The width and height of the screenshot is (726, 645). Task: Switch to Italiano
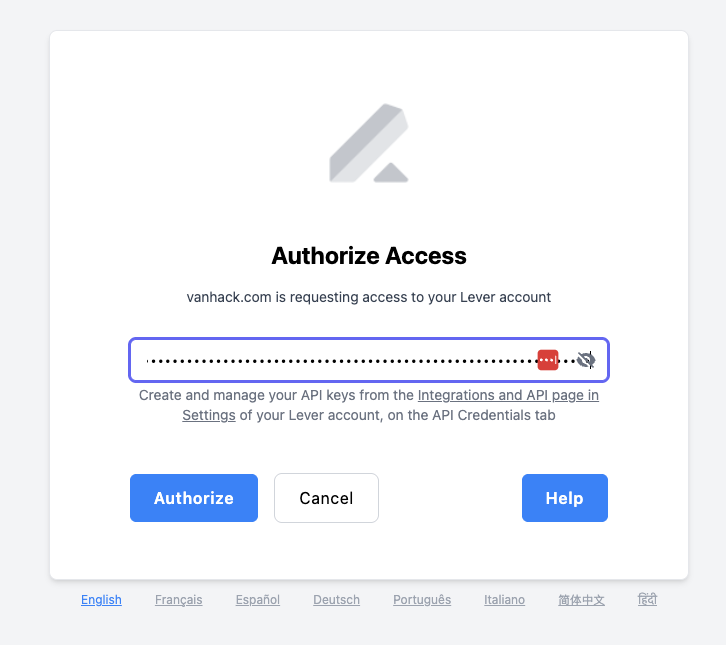click(x=505, y=600)
